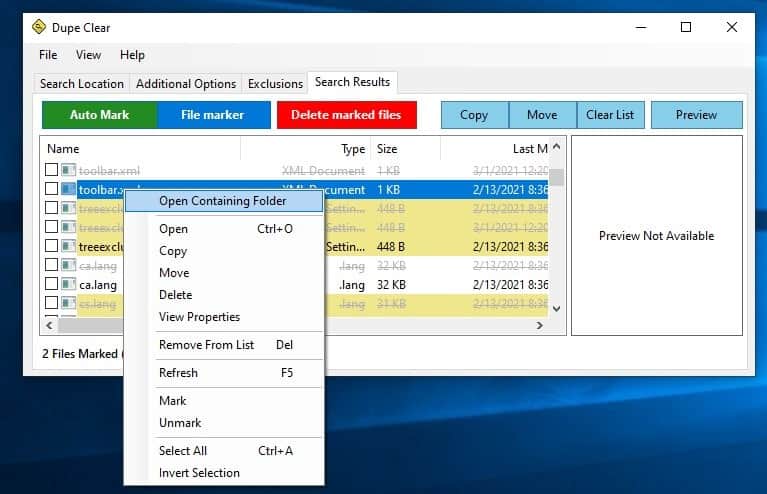
Task: Choose Refresh in the context menu
Action: click(x=224, y=373)
